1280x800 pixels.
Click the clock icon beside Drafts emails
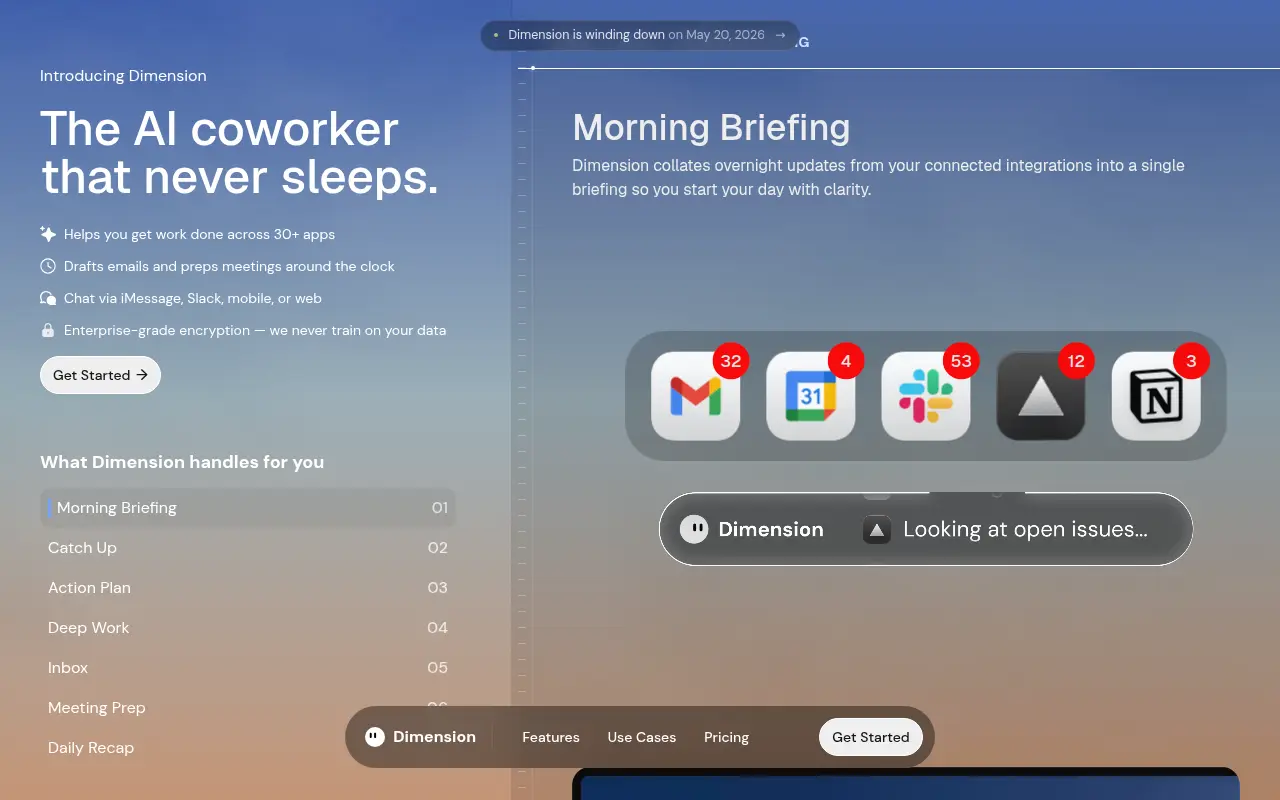coord(48,266)
